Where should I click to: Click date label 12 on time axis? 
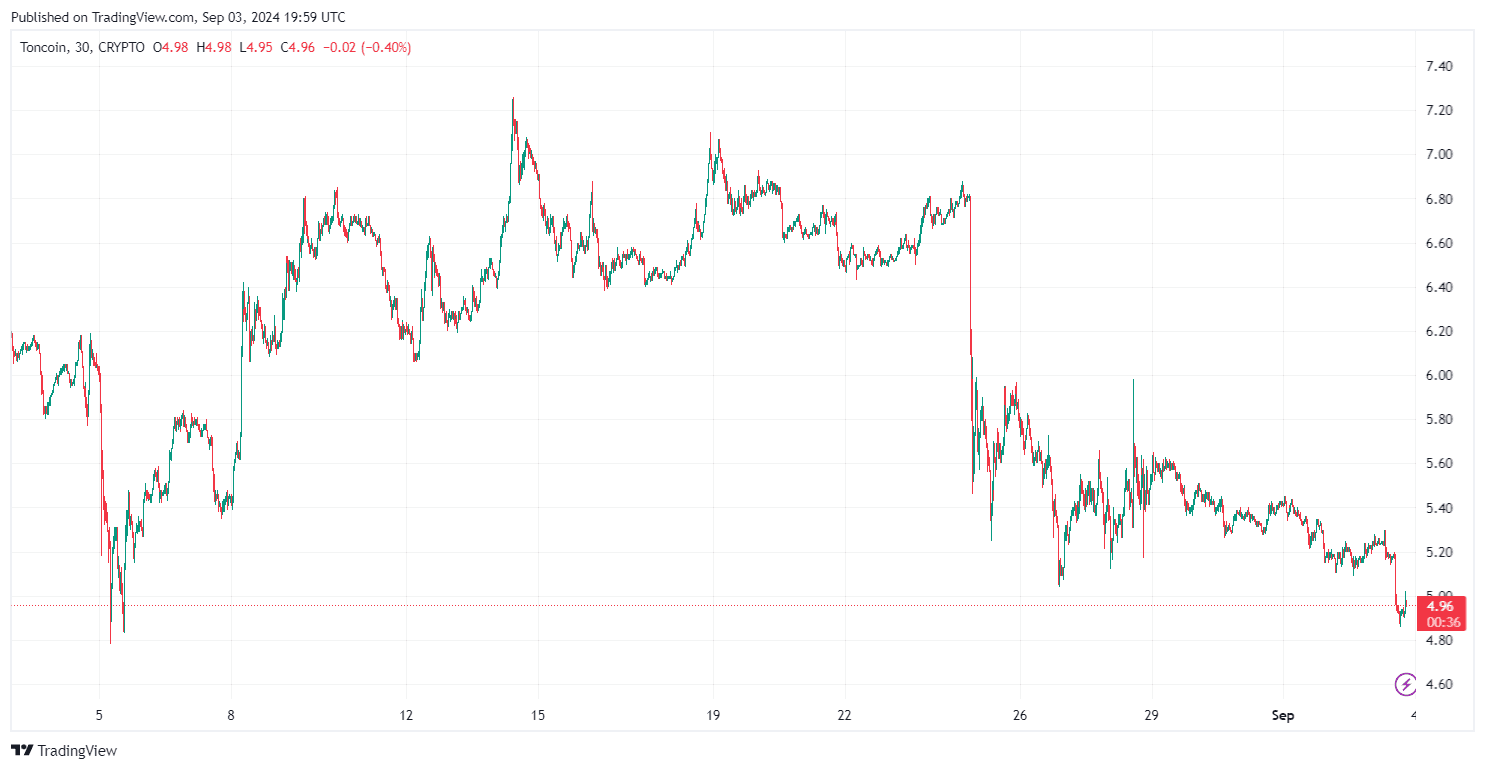tap(406, 715)
